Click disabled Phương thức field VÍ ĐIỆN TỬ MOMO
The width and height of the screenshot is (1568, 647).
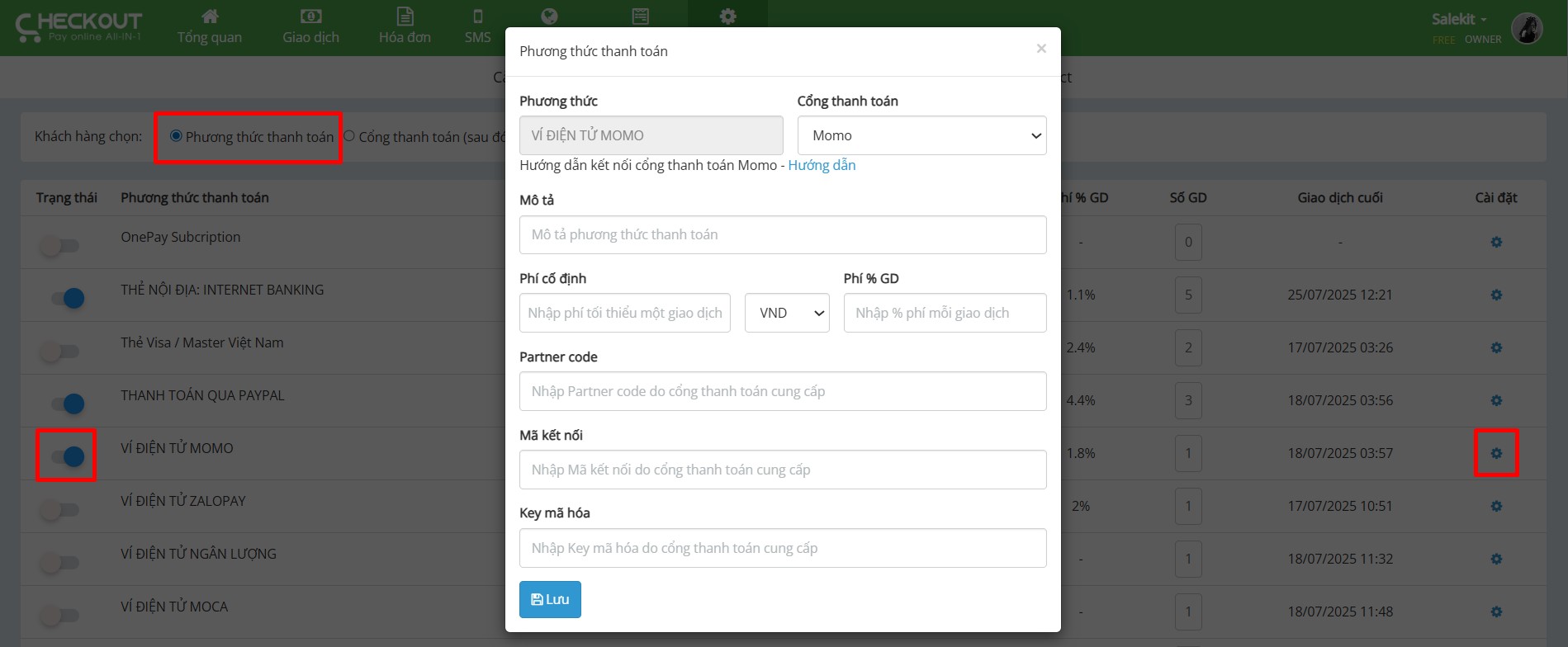pos(651,135)
